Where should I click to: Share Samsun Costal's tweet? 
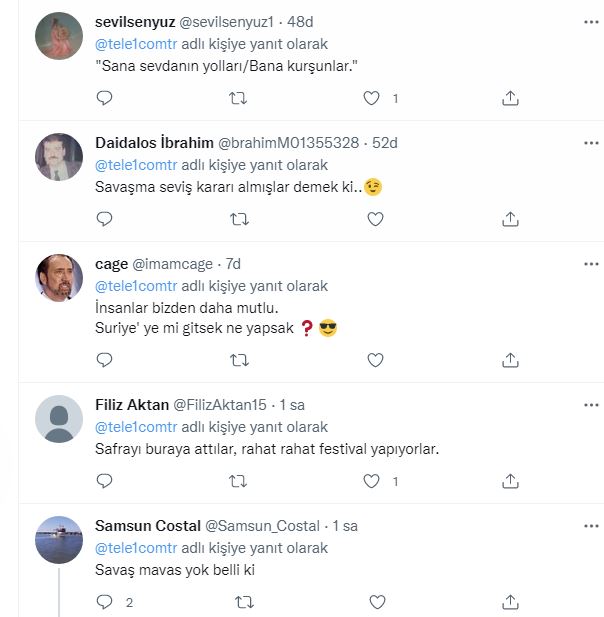[x=510, y=602]
